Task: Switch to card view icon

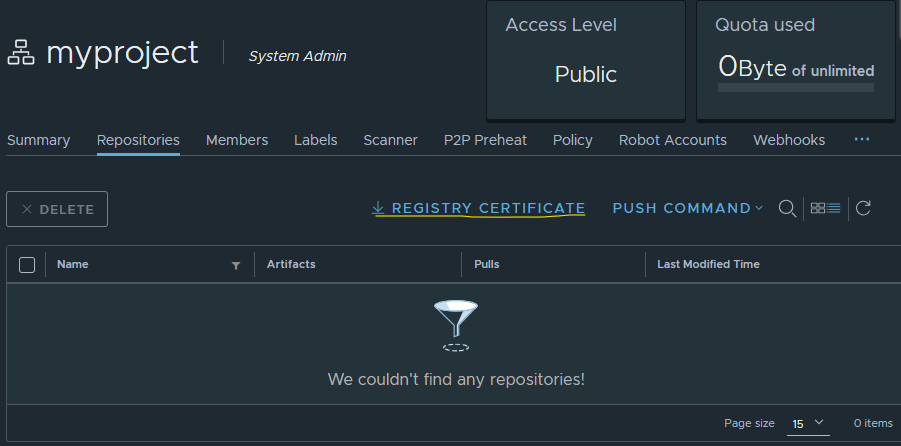Action: 817,208
